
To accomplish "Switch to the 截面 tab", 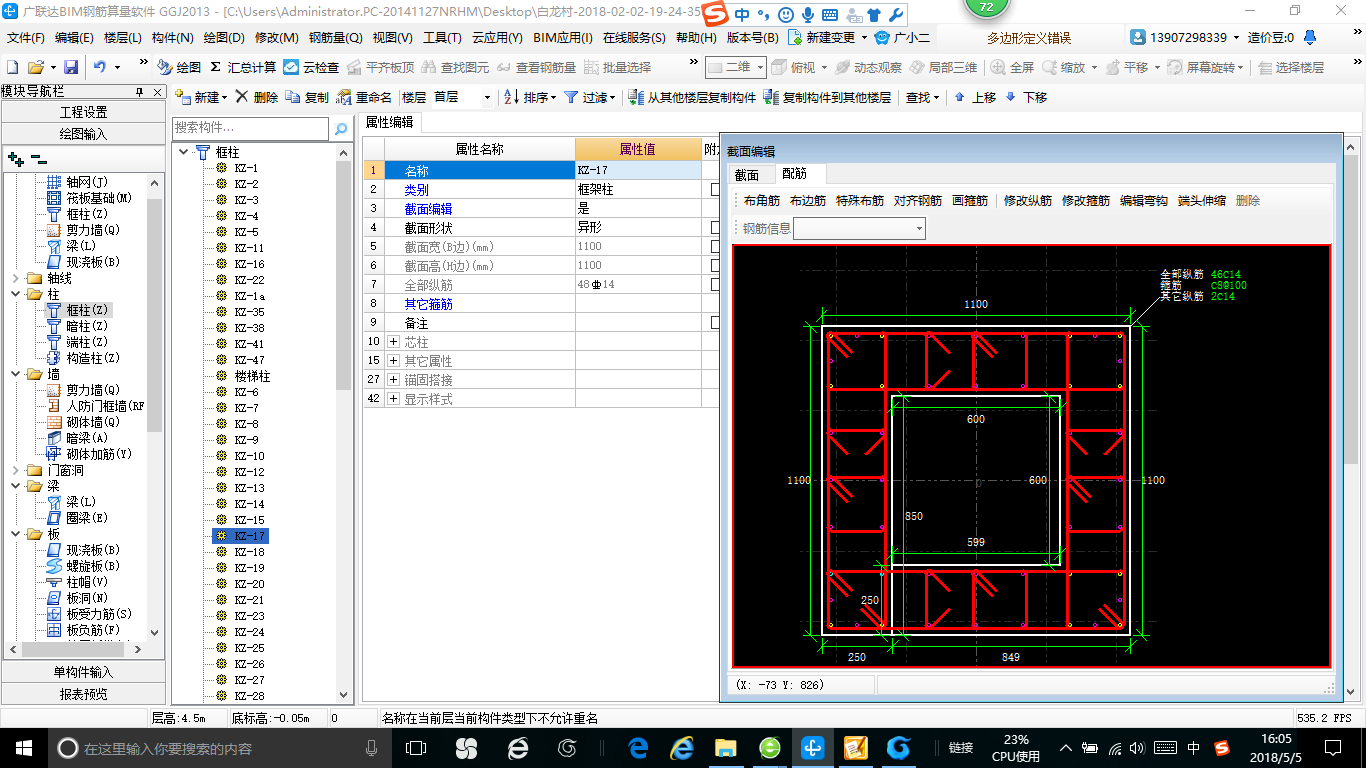I will 747,174.
